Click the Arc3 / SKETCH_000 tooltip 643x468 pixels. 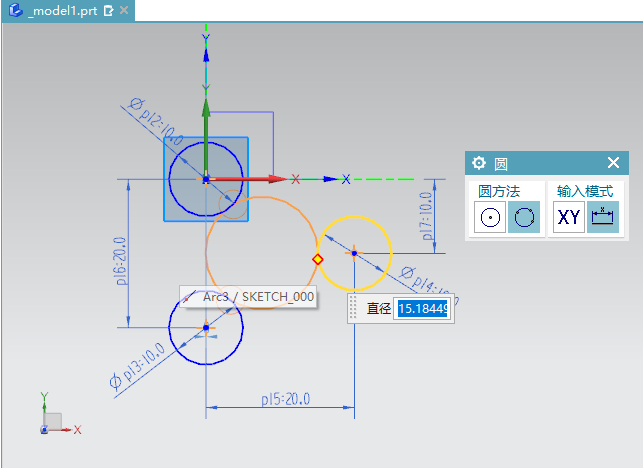248,297
